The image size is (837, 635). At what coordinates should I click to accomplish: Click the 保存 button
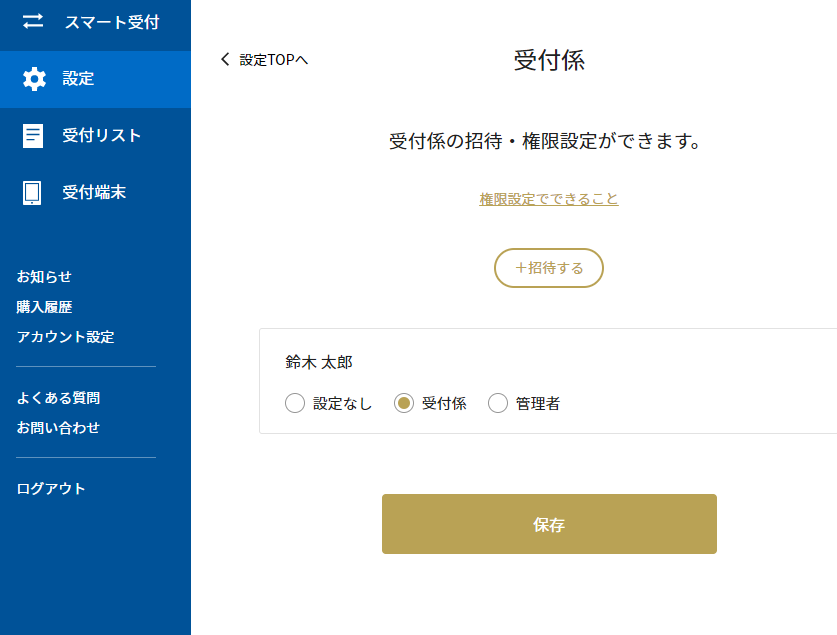pyautogui.click(x=549, y=524)
